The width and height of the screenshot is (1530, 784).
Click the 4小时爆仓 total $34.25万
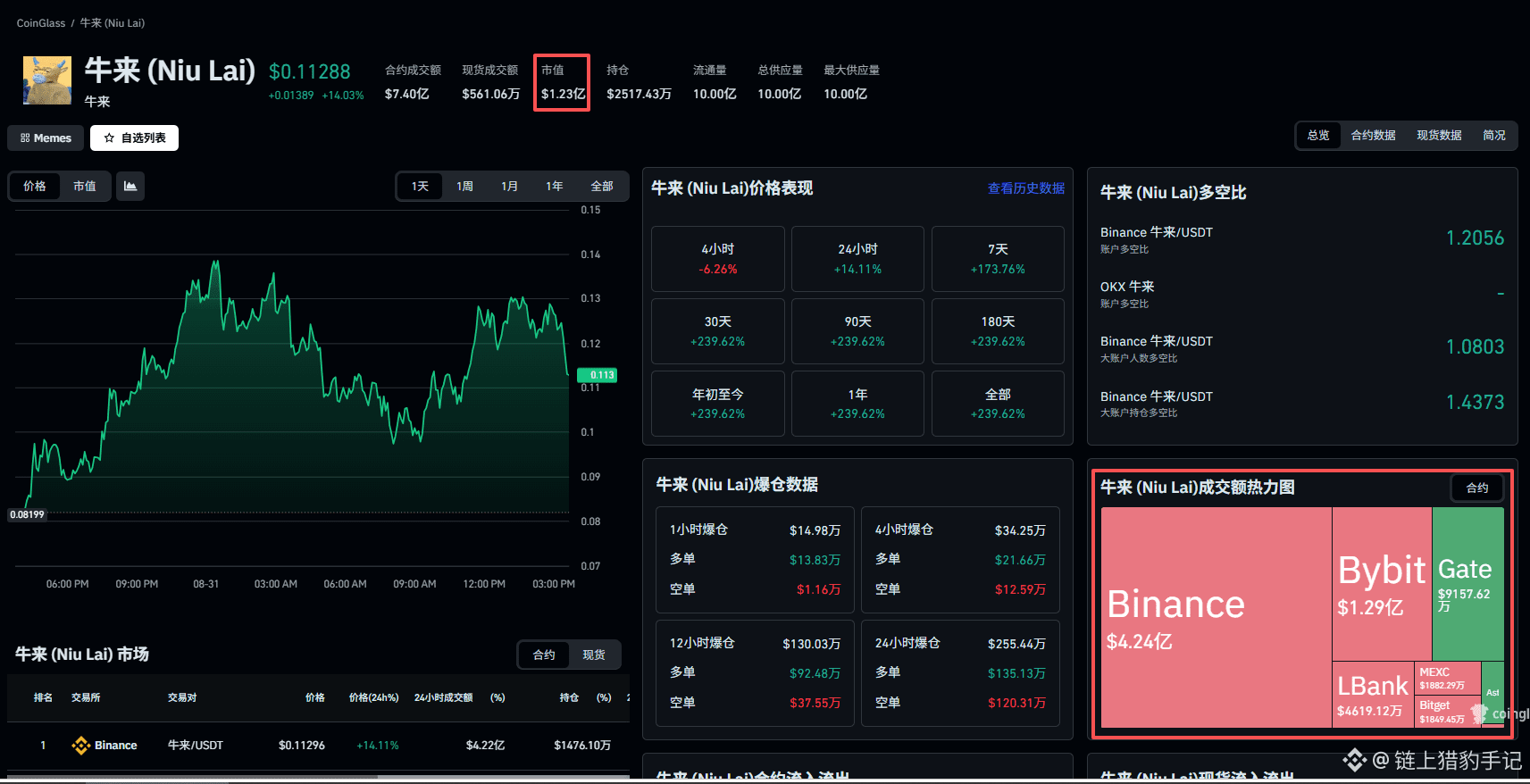click(x=1020, y=530)
